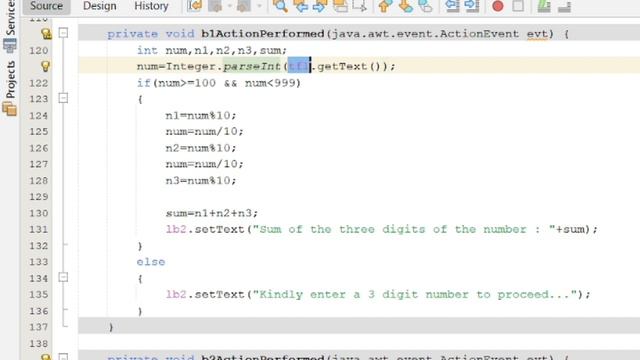Switch to the Source view tab

[x=46, y=6]
